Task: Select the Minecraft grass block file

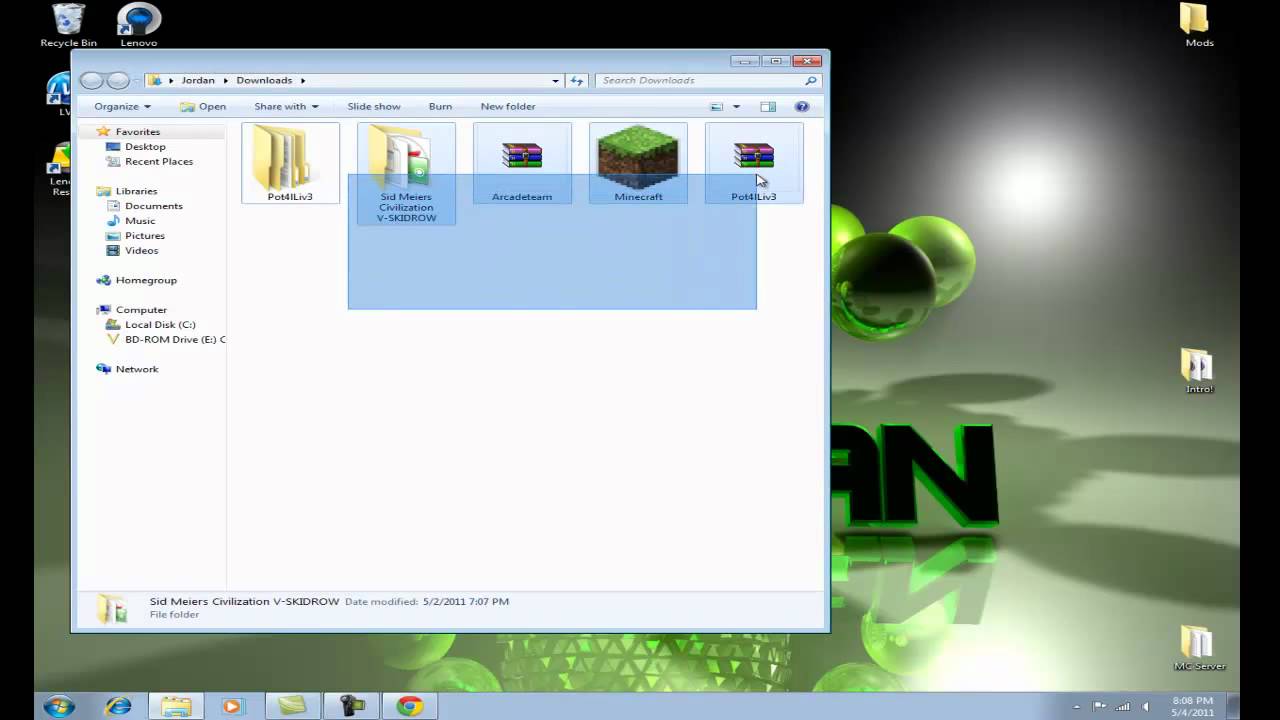Action: coord(638,163)
